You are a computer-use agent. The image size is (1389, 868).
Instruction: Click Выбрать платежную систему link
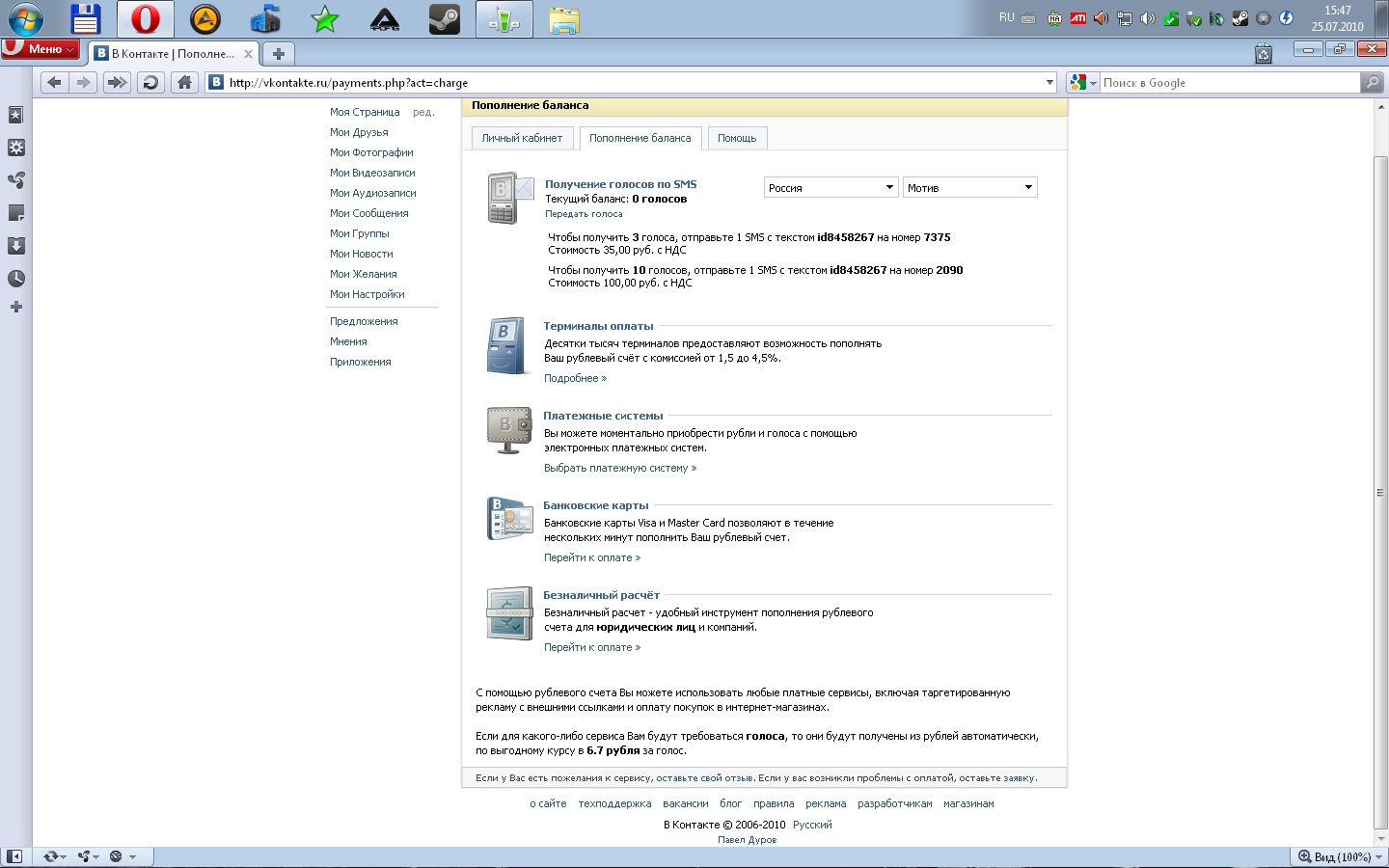pos(619,468)
